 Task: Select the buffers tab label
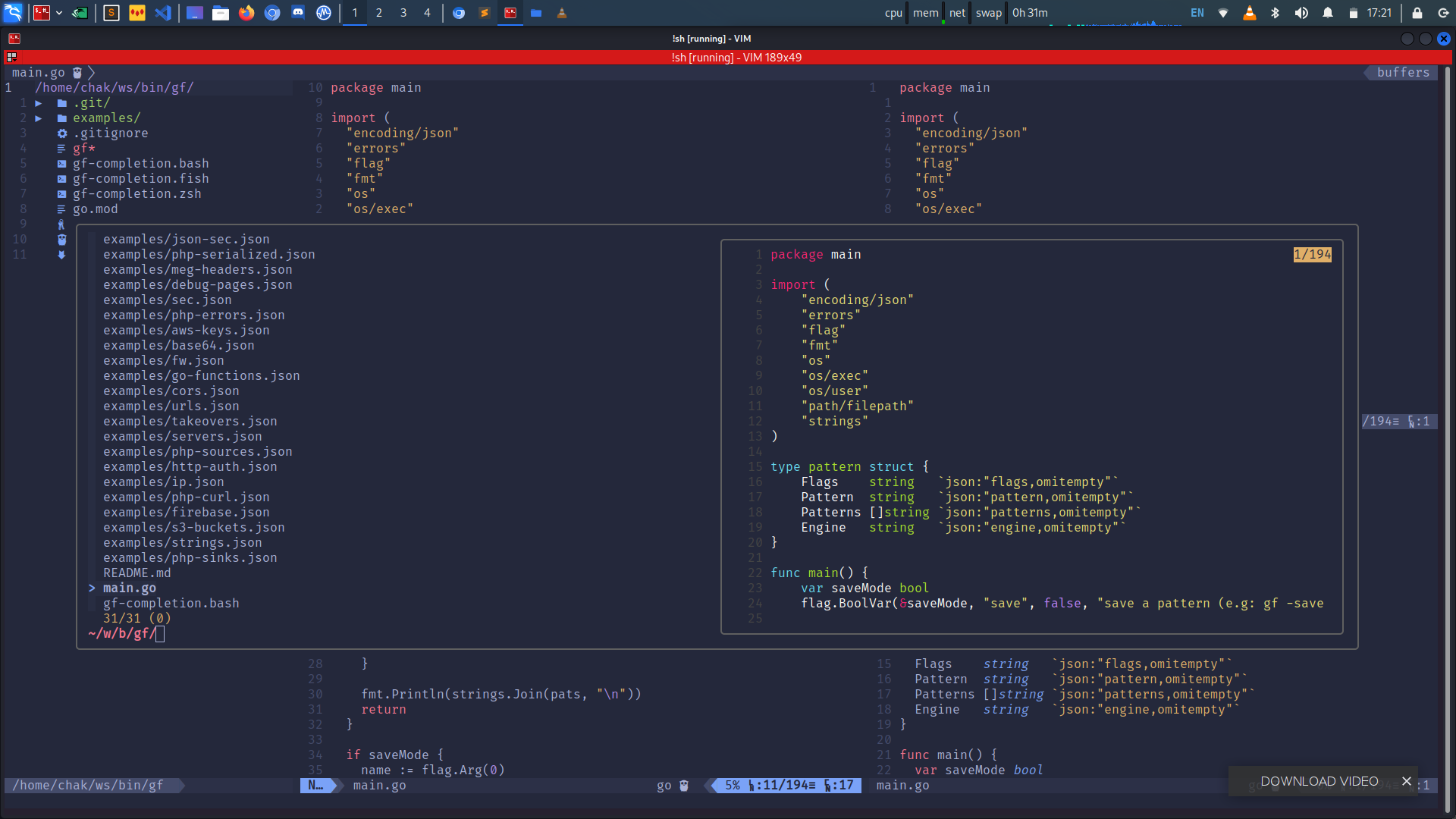pos(1403,73)
